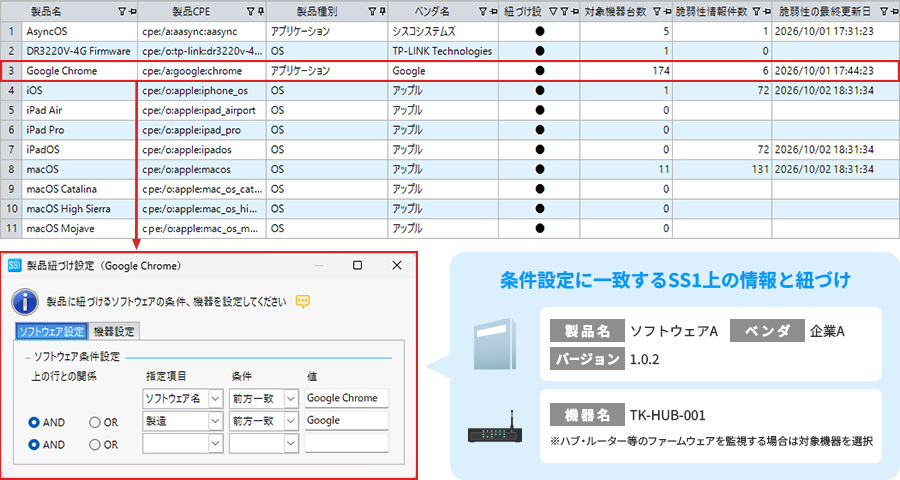Screen dimensions: 900x480
Task: Open the filter for the 製品名 column
Action: click(x=122, y=11)
